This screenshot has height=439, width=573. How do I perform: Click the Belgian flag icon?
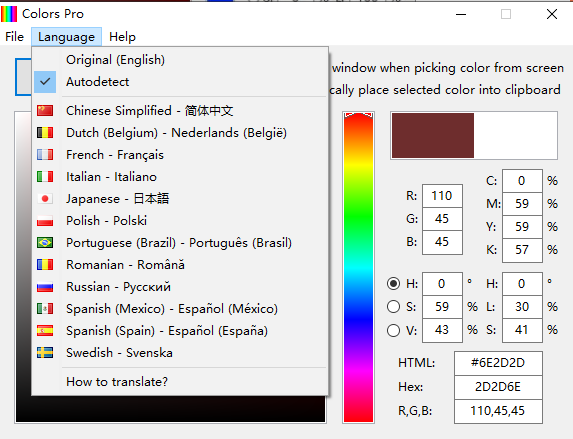[45, 133]
